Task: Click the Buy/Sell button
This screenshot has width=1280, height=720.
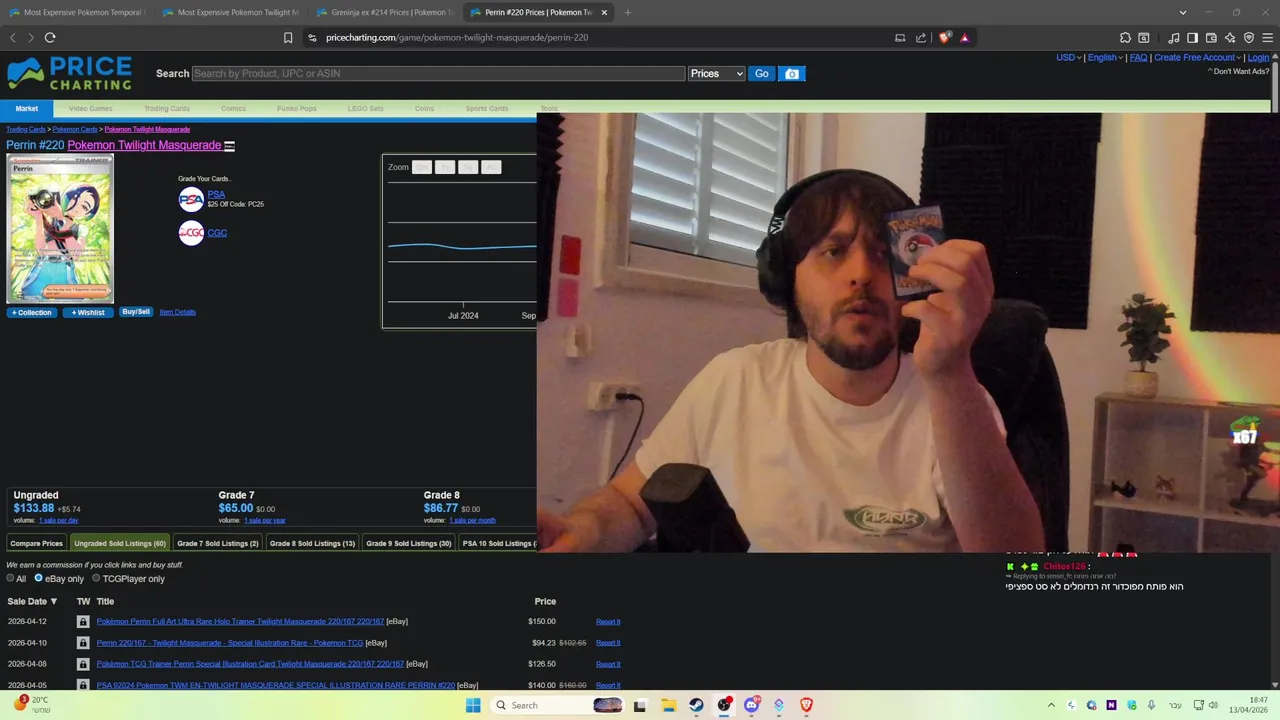Action: tap(136, 312)
